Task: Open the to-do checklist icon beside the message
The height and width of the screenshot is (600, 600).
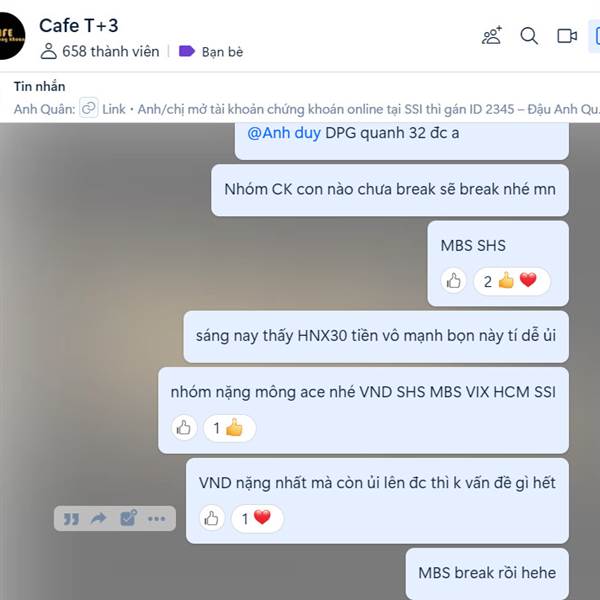Action: tap(128, 518)
